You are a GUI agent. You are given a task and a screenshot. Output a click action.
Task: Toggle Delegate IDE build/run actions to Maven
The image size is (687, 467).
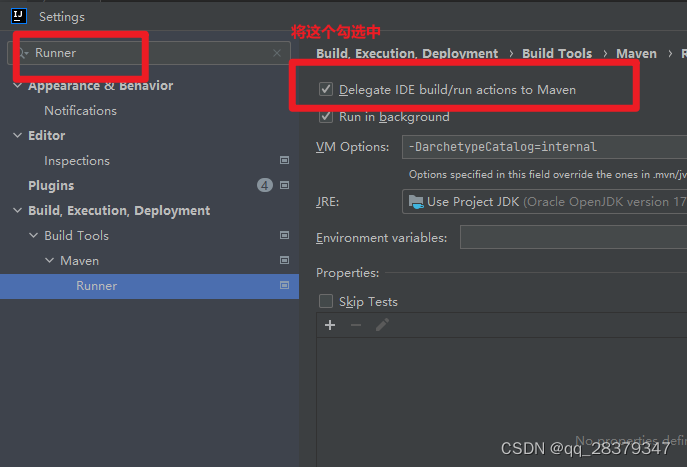point(326,89)
